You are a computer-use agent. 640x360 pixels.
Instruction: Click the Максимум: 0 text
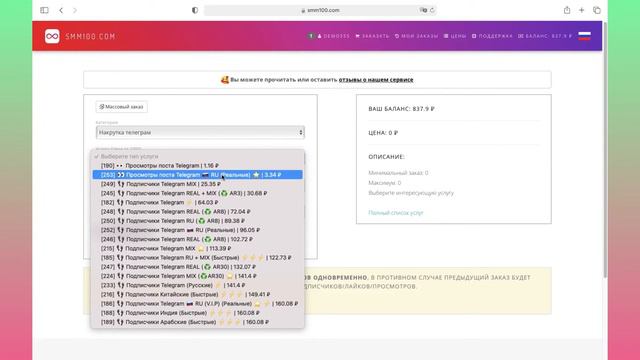[x=384, y=183]
